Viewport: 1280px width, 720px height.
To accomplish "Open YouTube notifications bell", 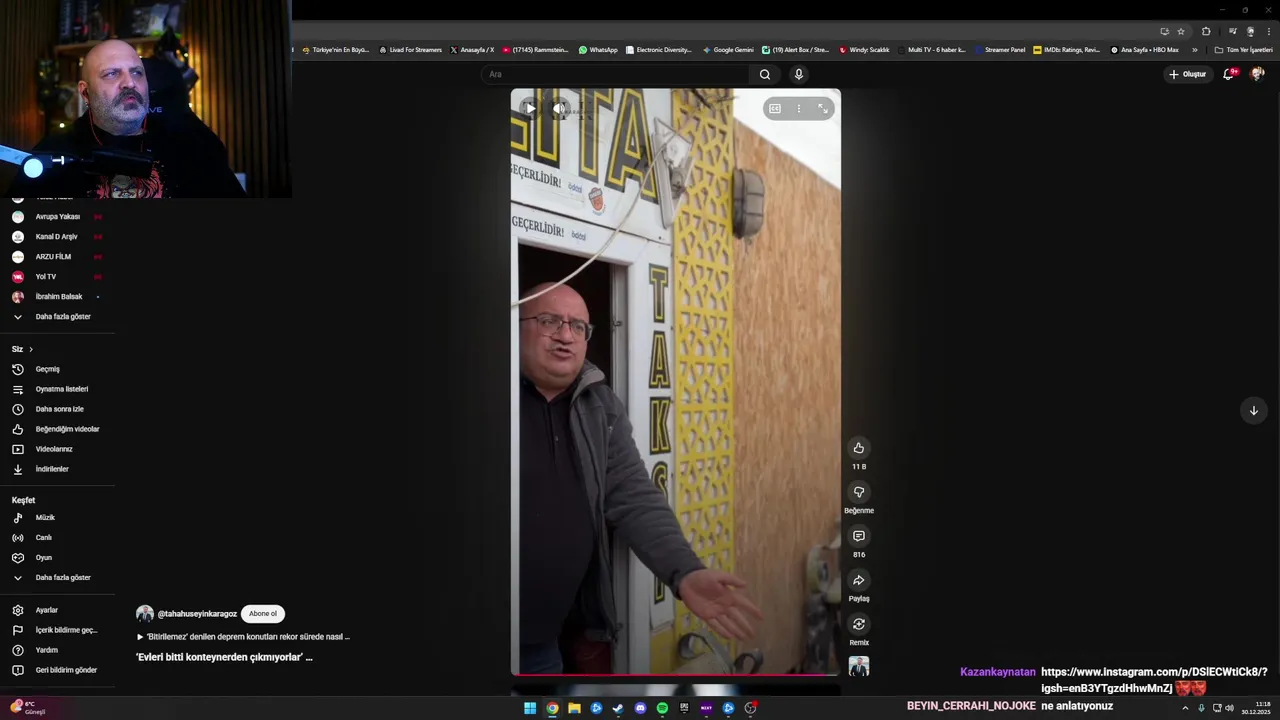I will click(1229, 74).
